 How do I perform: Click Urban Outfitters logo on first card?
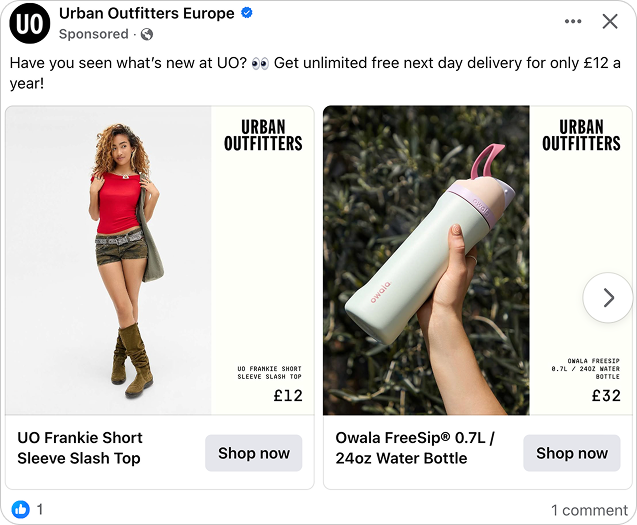(263, 135)
